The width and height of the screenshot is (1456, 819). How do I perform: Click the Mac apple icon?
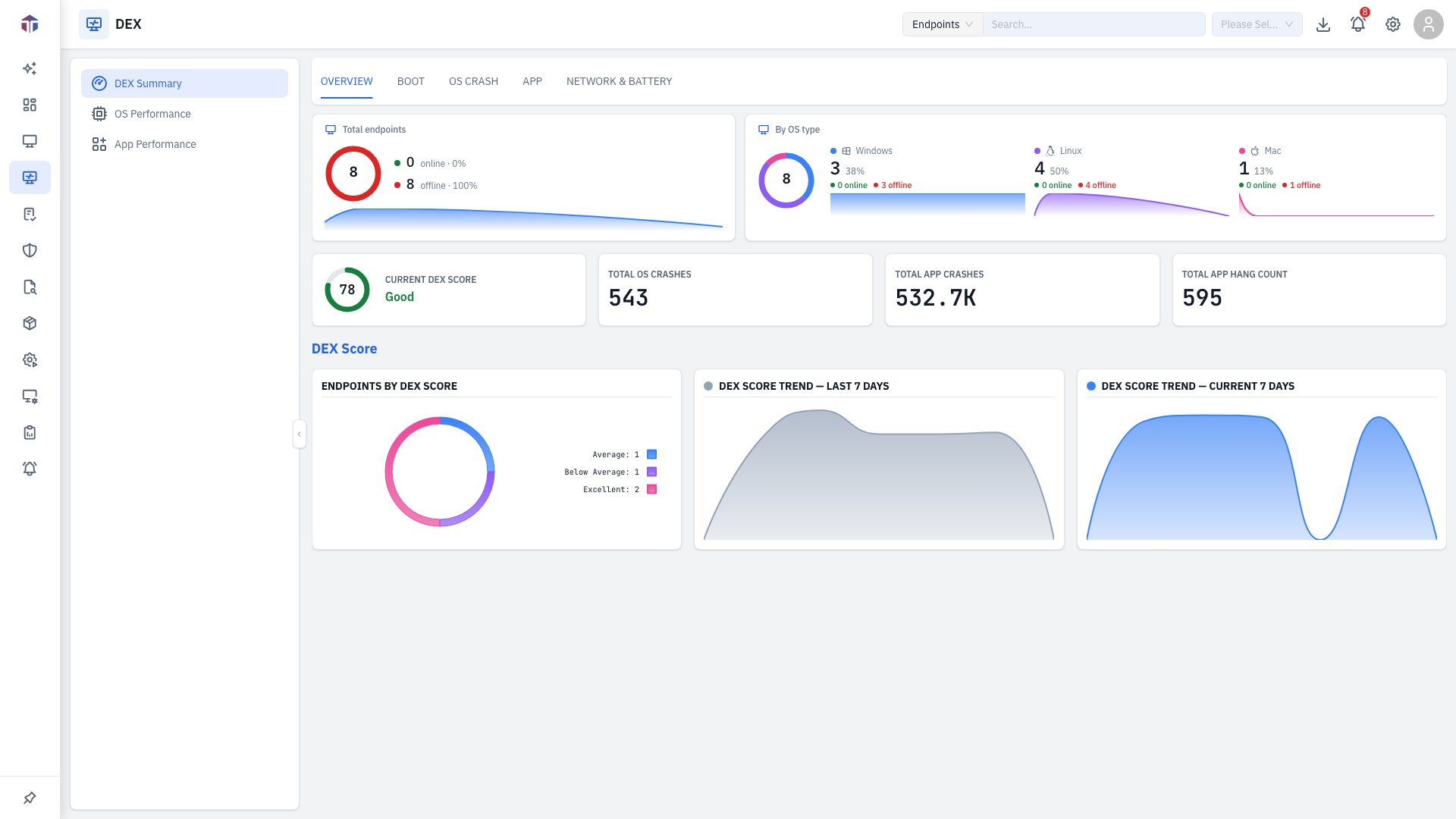1255,151
